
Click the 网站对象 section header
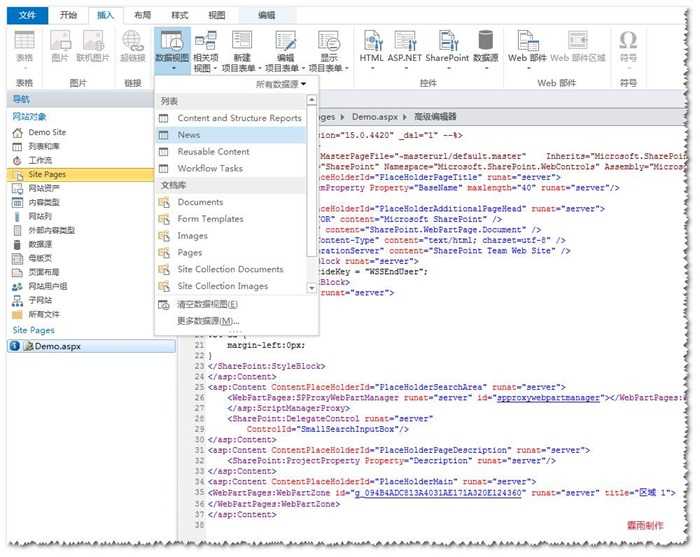pos(29,117)
